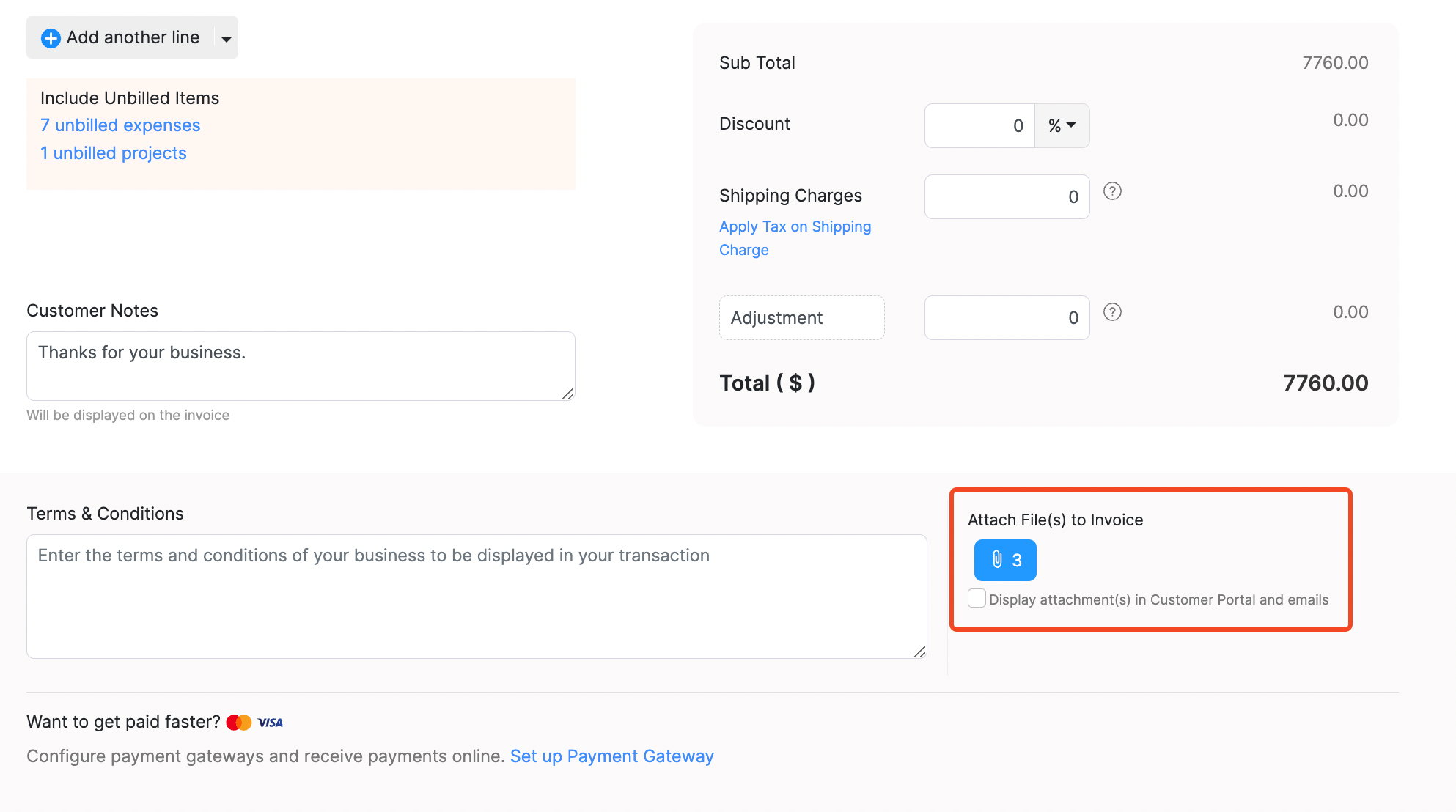
Task: Enable Display attachments in Customer Portal checkbox
Action: pyautogui.click(x=977, y=599)
